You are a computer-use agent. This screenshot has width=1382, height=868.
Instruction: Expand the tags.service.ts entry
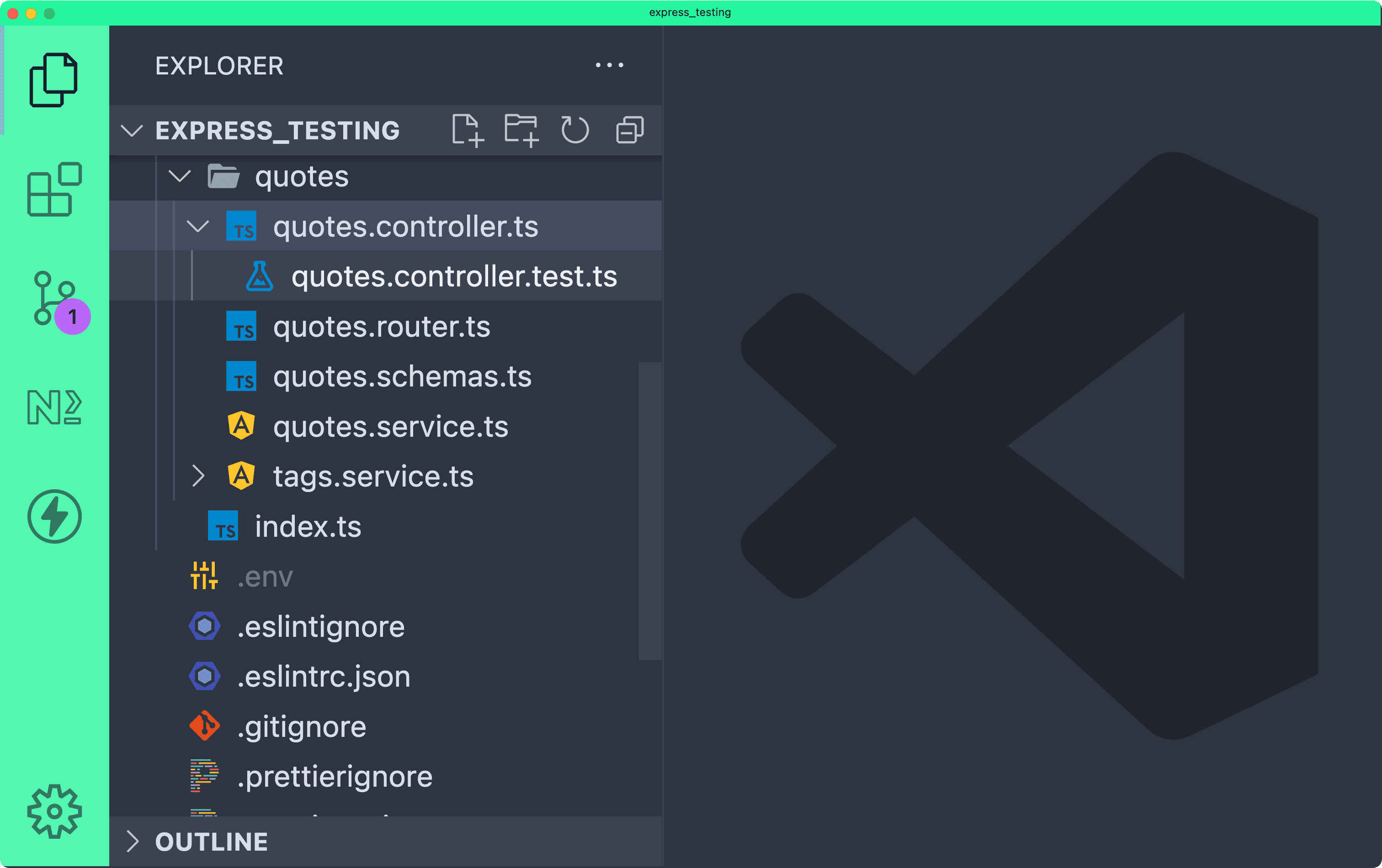pyautogui.click(x=199, y=476)
